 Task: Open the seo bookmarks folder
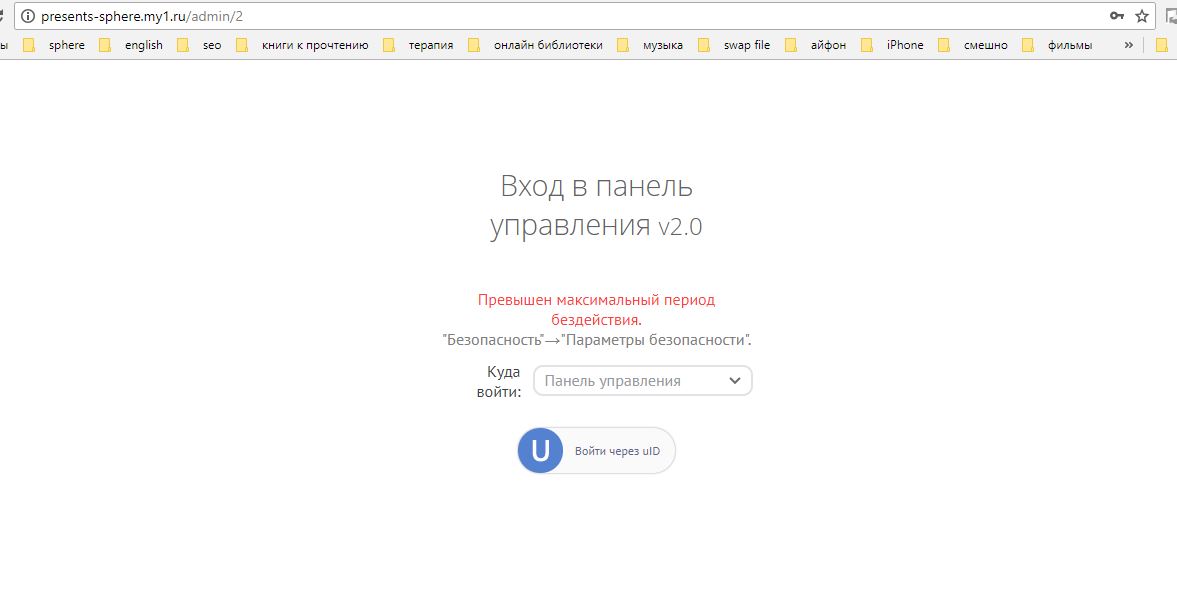(x=200, y=45)
